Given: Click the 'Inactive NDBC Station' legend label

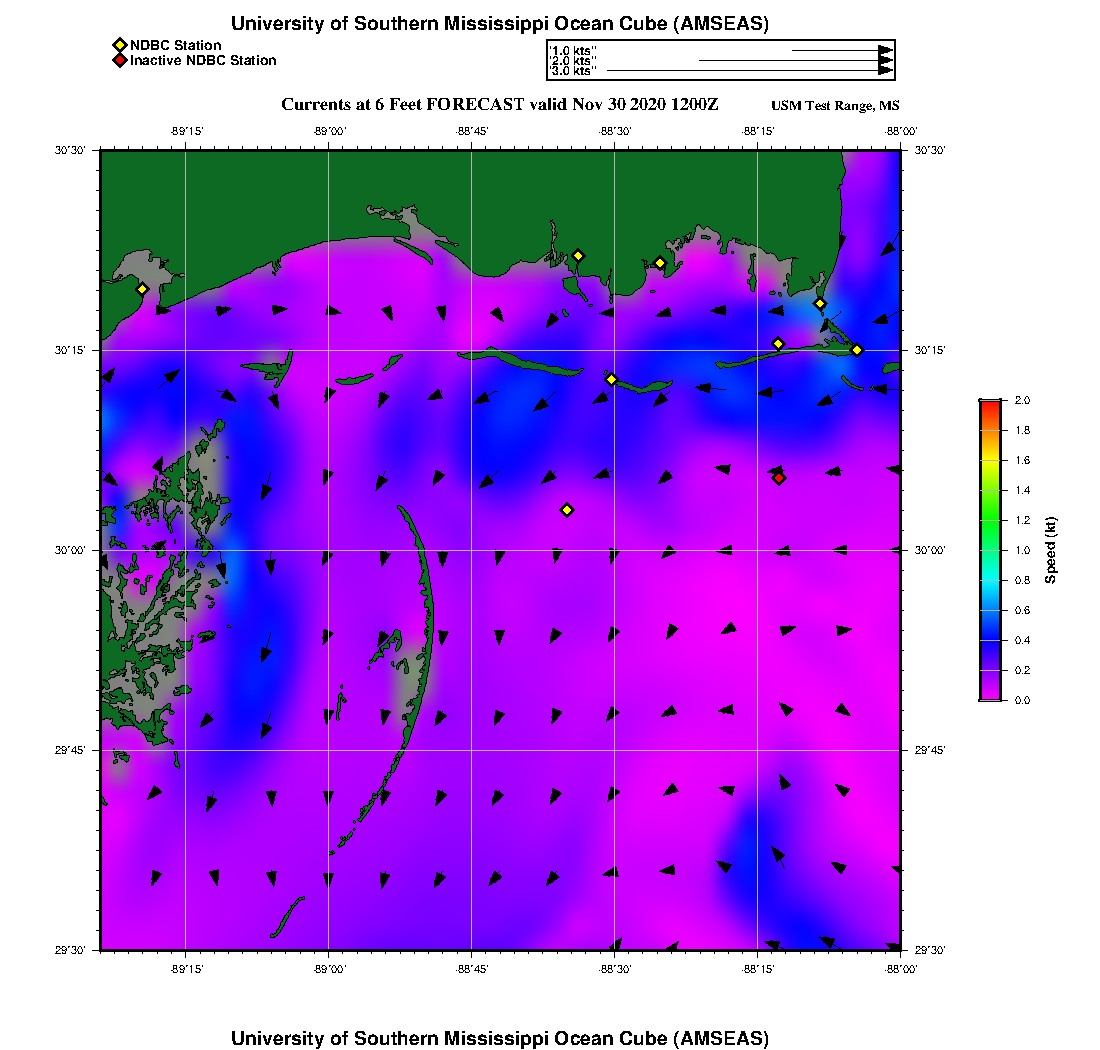Looking at the screenshot, I should pos(203,61).
